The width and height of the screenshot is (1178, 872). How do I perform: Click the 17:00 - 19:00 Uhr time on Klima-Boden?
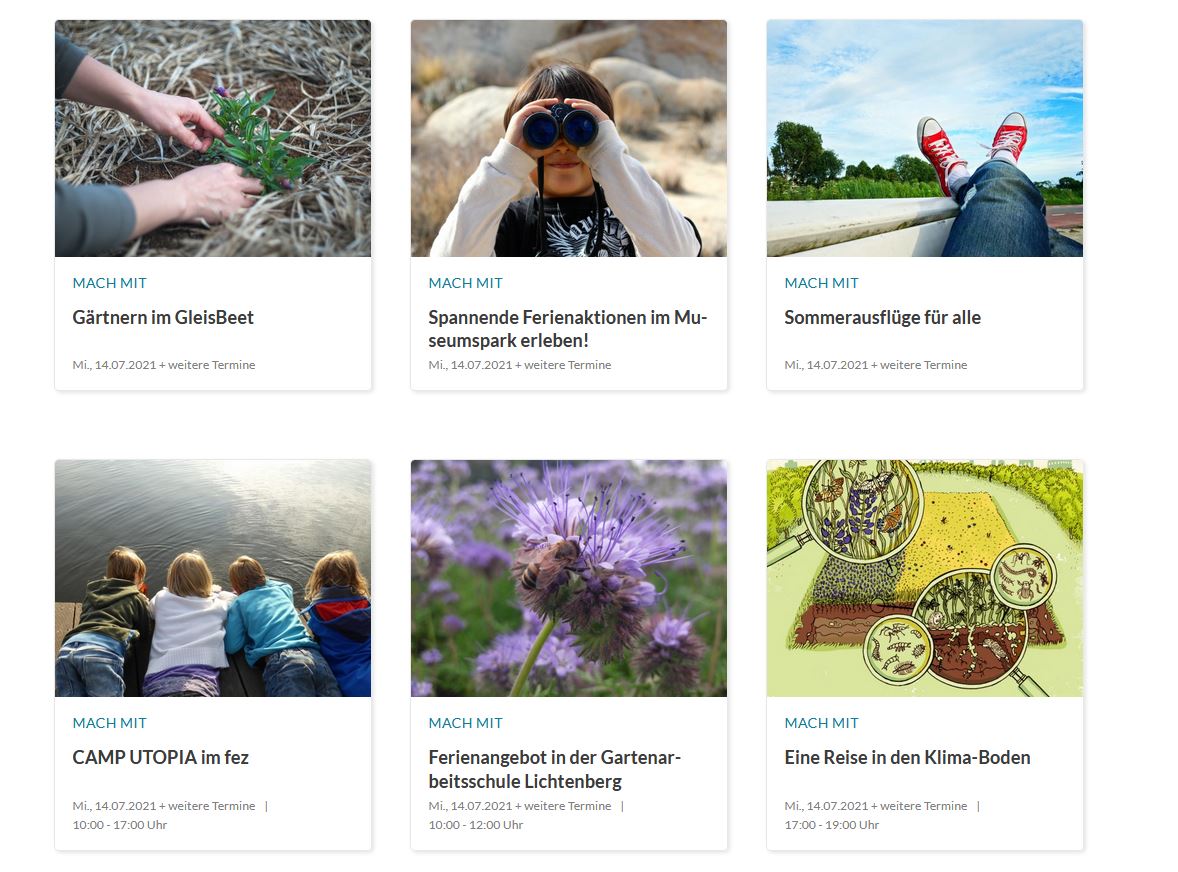coord(832,825)
